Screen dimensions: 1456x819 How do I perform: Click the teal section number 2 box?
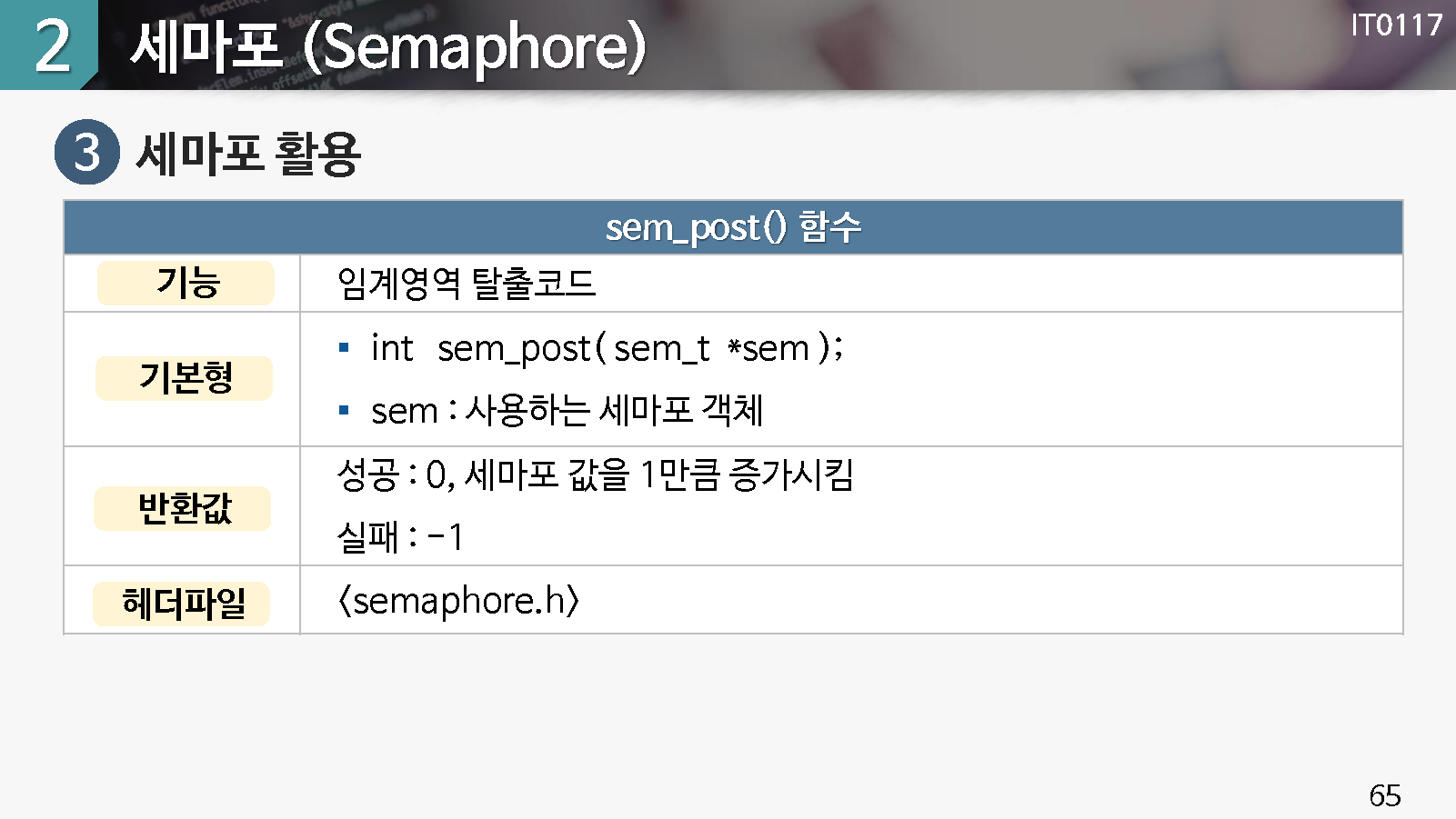49,45
